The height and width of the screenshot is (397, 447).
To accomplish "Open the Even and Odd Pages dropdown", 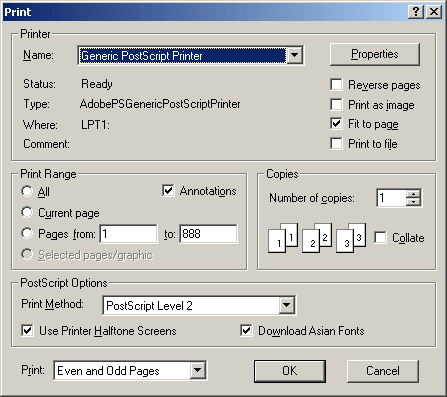I will click(x=198, y=370).
